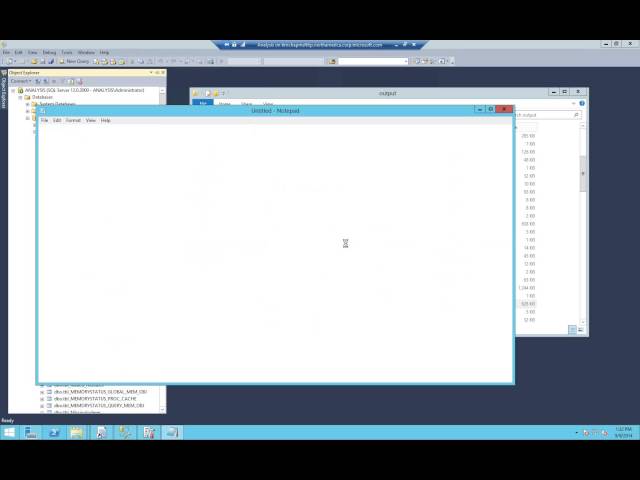This screenshot has width=640, height=480.
Task: Click the File tab in output Explorer window
Action: 203,103
